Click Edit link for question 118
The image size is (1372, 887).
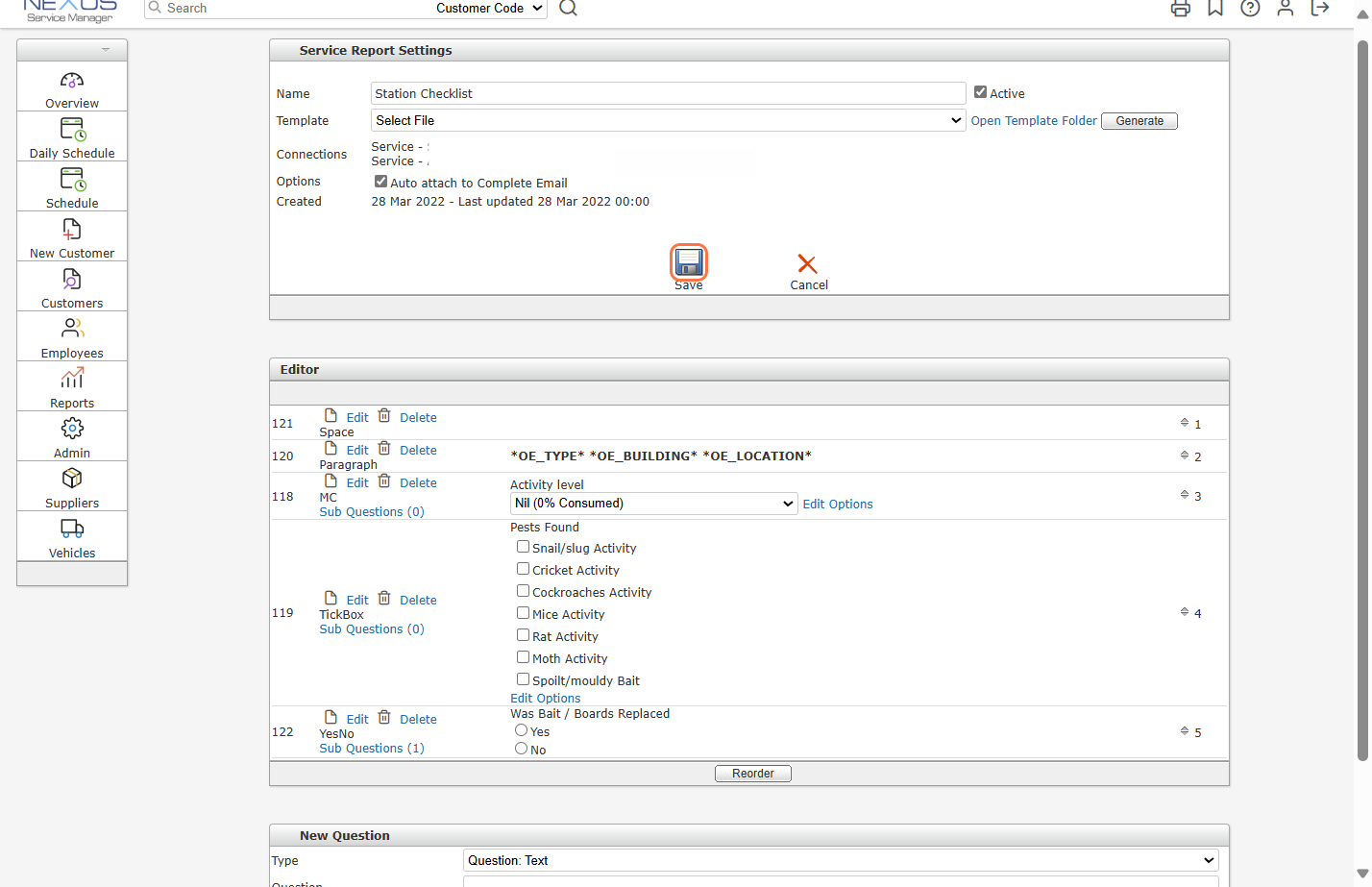click(x=357, y=482)
